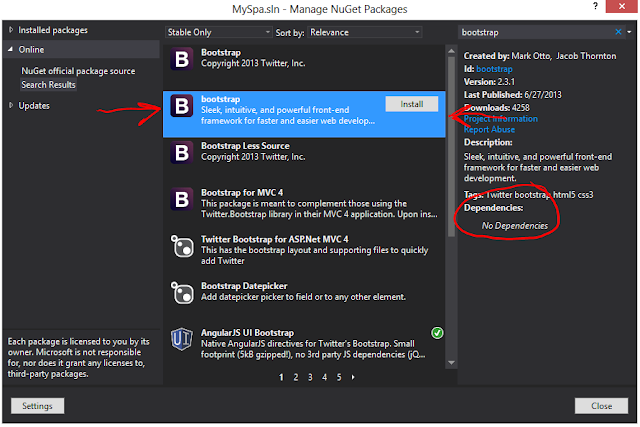
Task: Open the search box dropdown arrow
Action: point(629,32)
